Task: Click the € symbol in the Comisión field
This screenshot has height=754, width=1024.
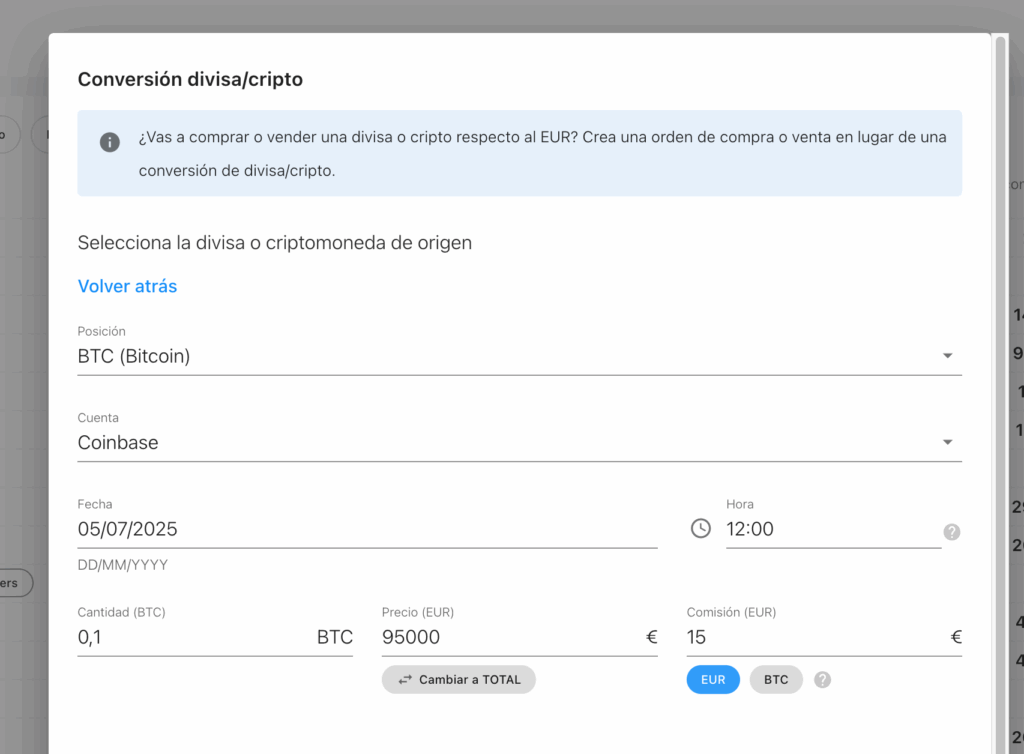Action: (x=955, y=637)
